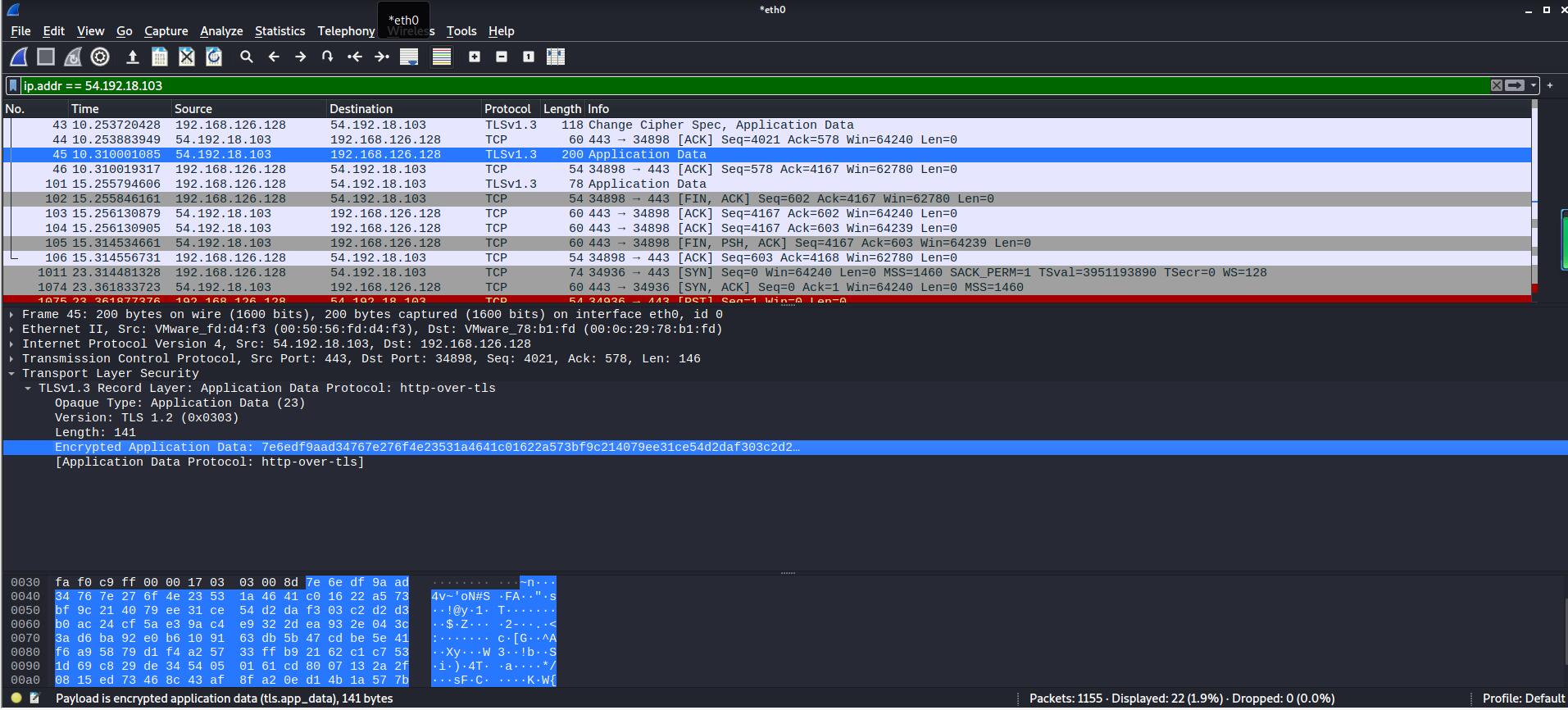Reload the capture file

tap(214, 57)
